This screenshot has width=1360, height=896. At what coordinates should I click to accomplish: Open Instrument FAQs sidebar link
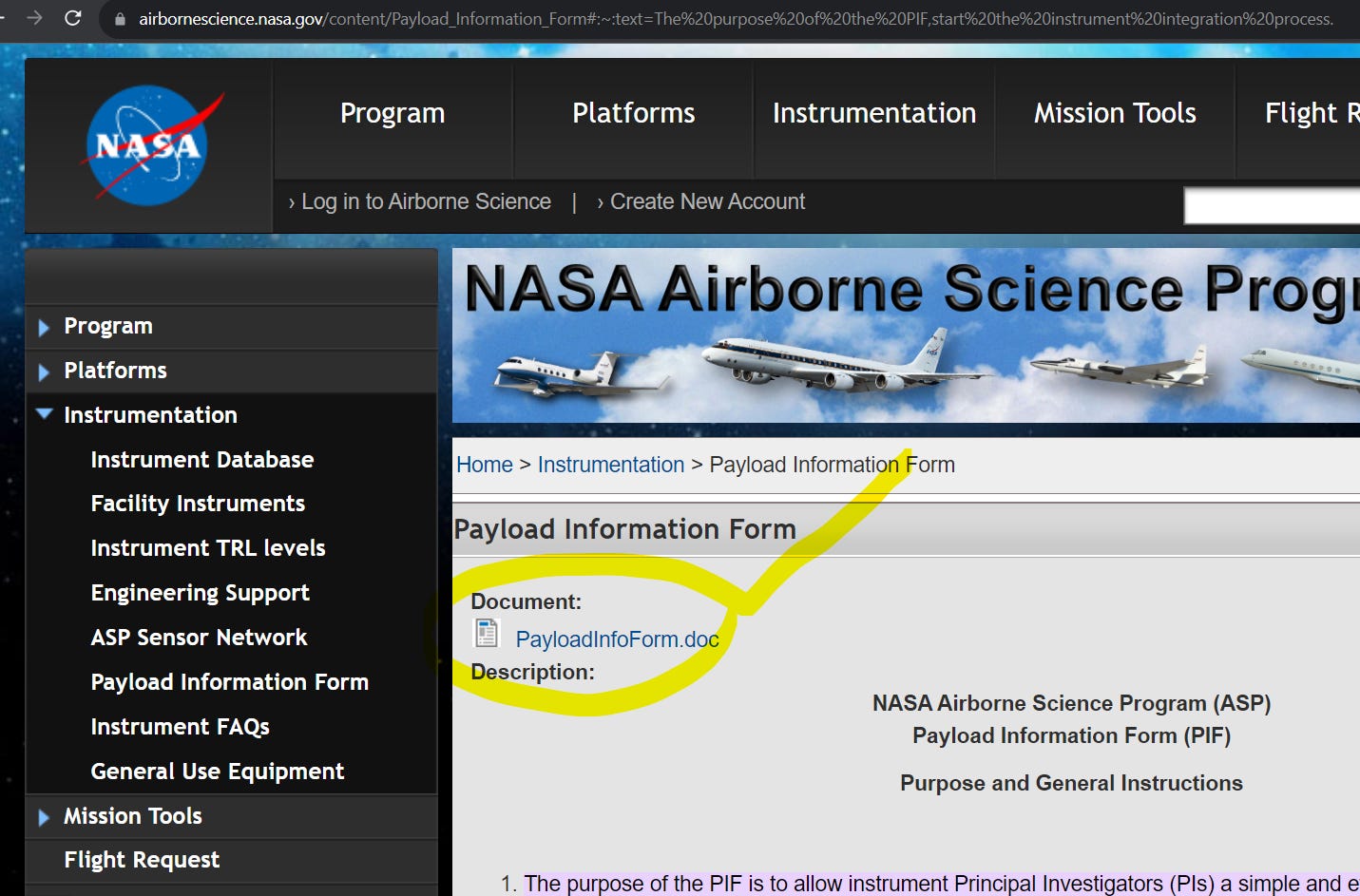pos(180,727)
